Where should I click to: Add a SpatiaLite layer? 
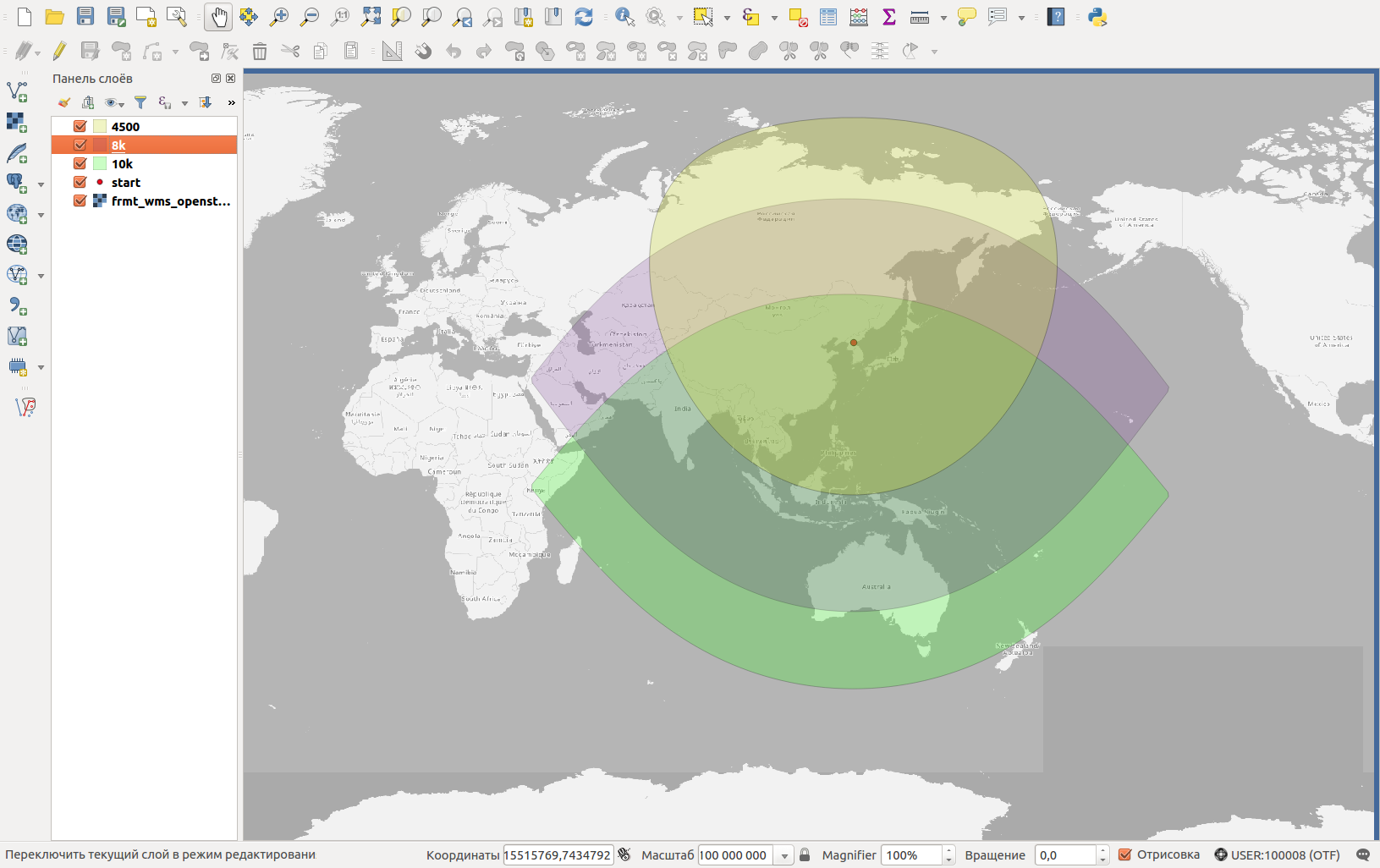coord(17,153)
